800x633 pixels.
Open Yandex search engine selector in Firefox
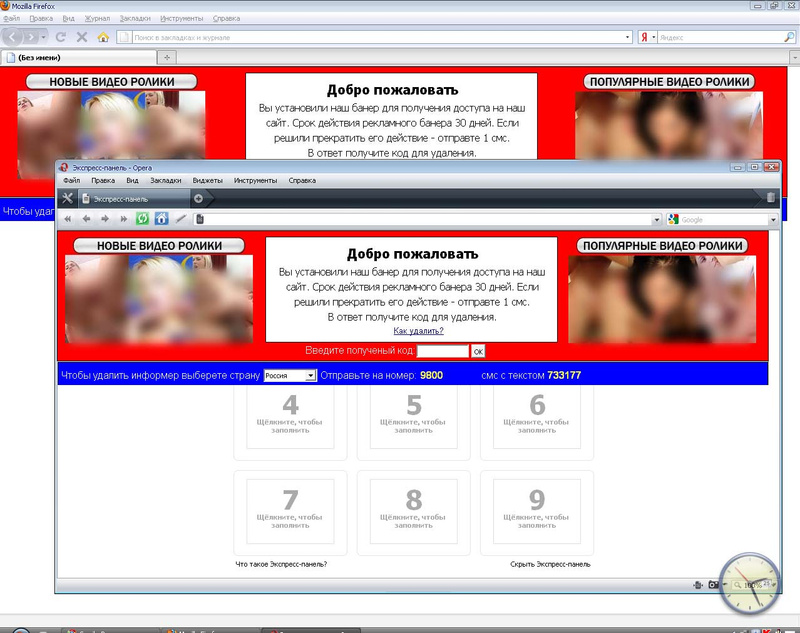tap(647, 37)
